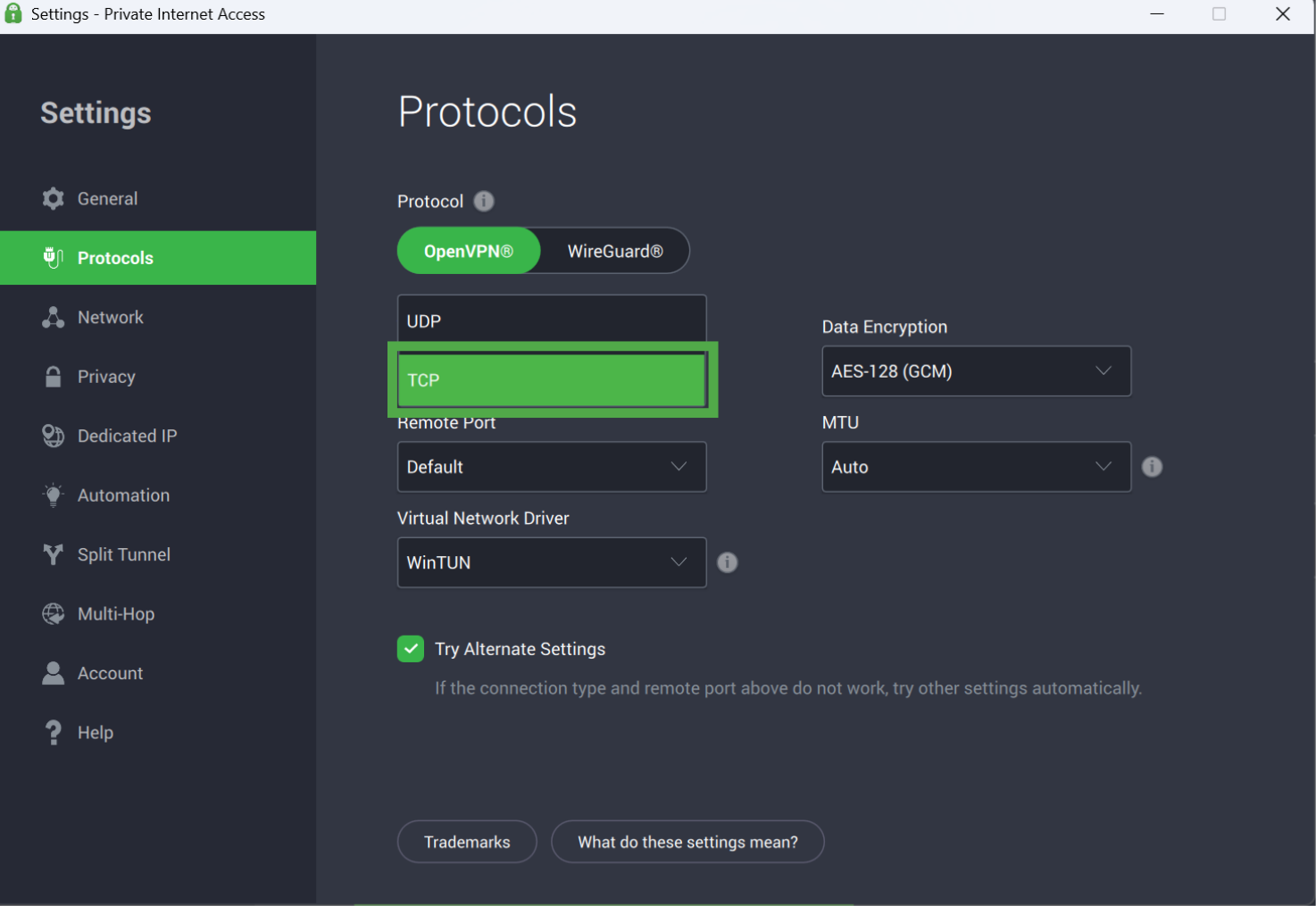1316x906 pixels.
Task: Click the person icon beside Account
Action: click(54, 673)
